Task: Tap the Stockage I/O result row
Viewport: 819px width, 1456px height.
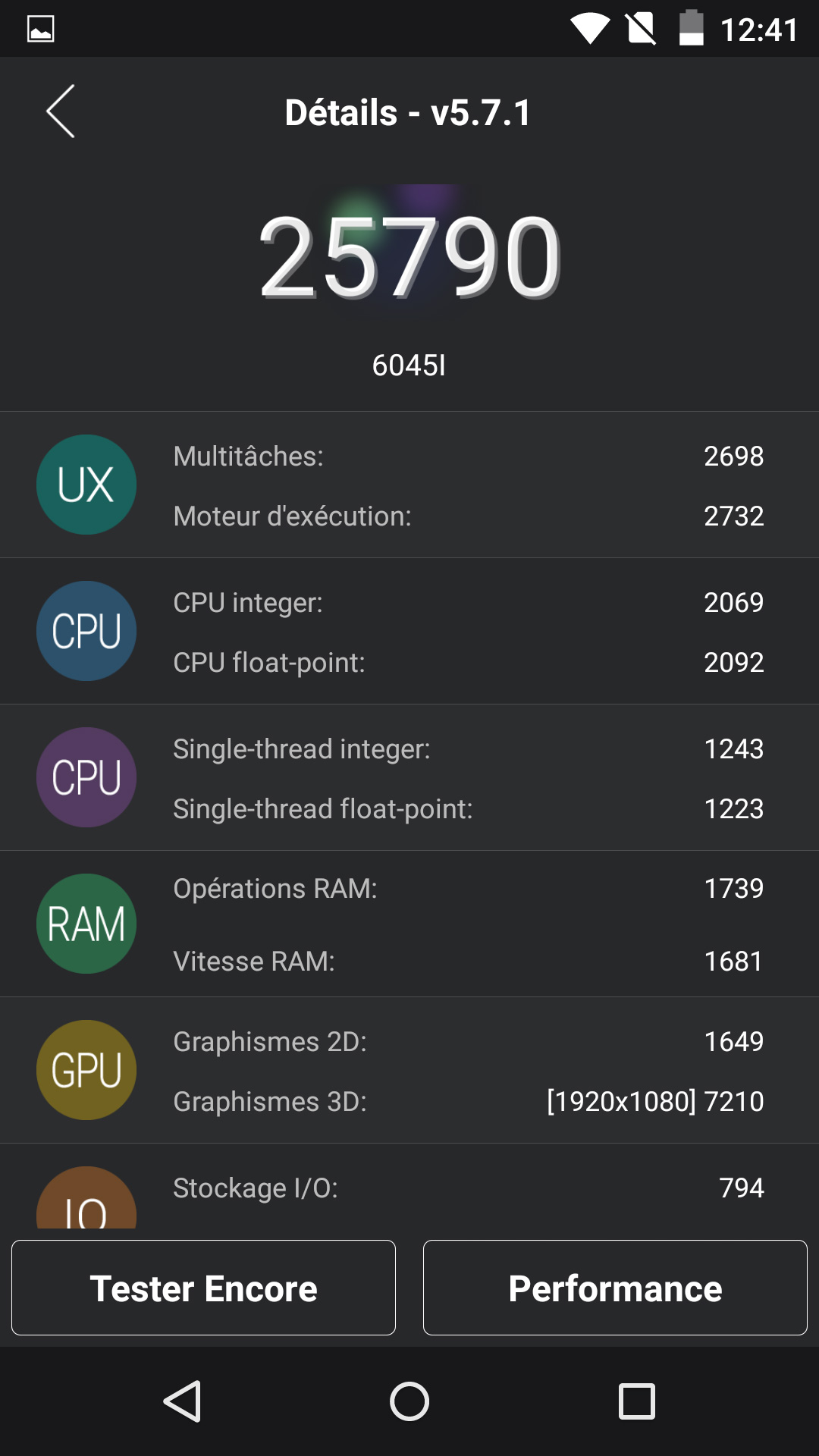Action: click(x=468, y=1188)
